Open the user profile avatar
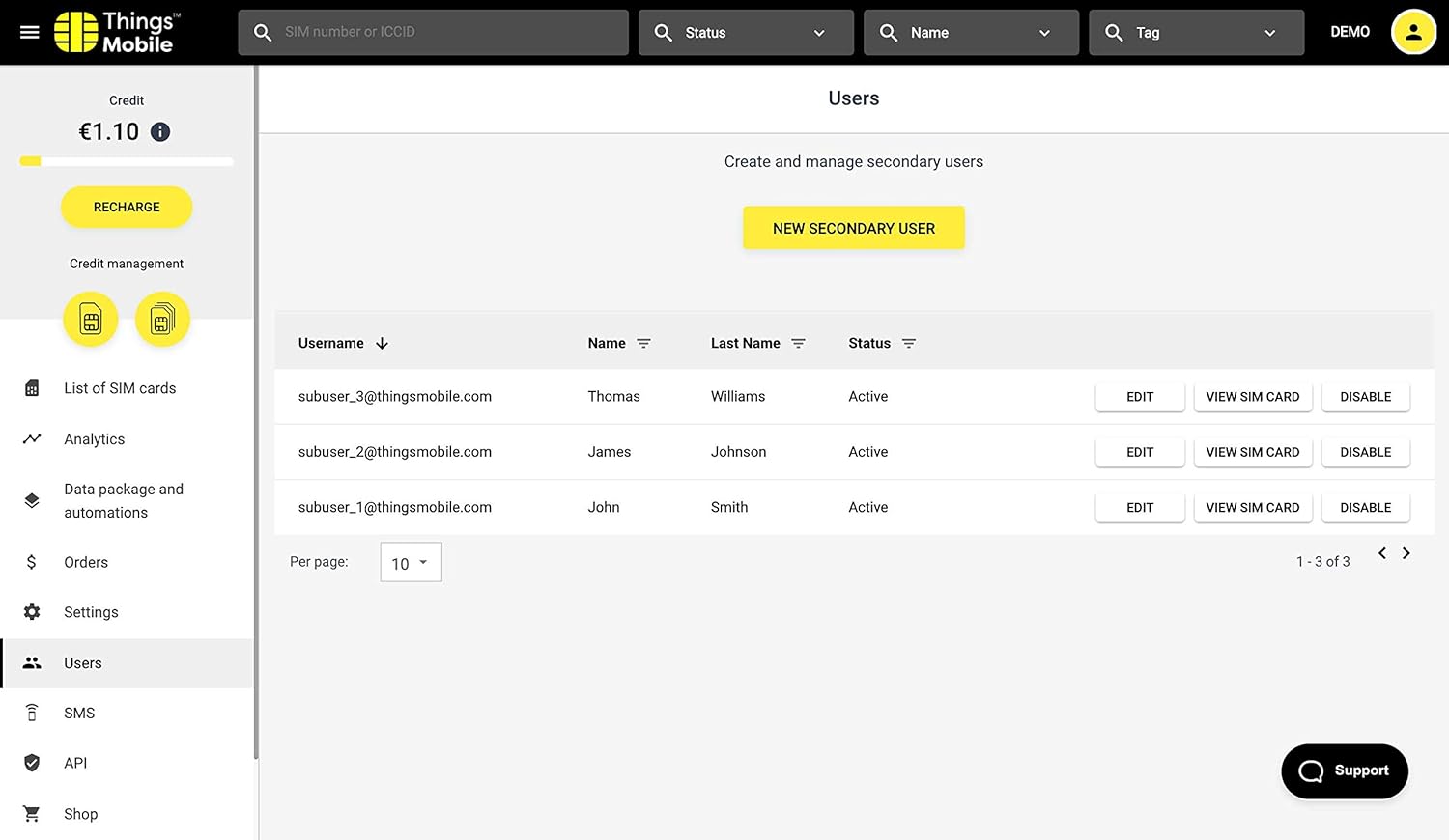 coord(1412,32)
